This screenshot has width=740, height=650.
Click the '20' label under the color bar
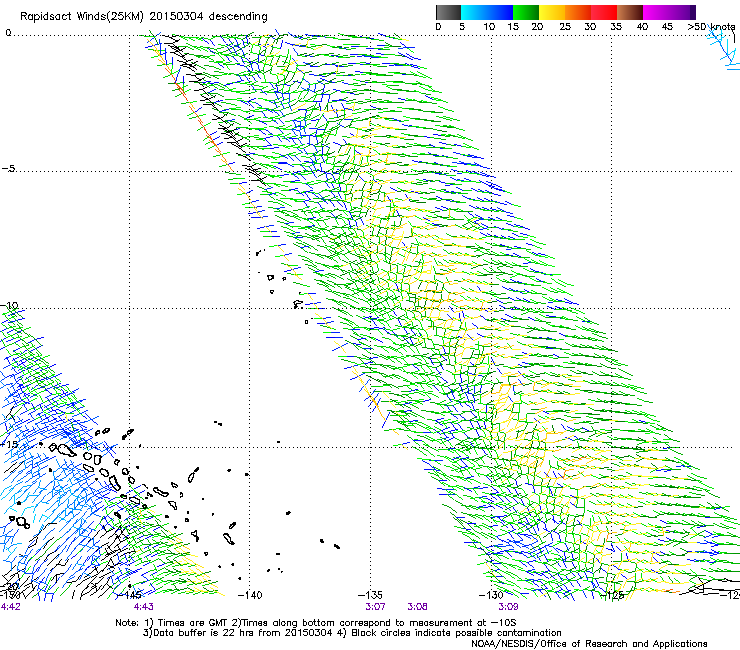[x=537, y=27]
